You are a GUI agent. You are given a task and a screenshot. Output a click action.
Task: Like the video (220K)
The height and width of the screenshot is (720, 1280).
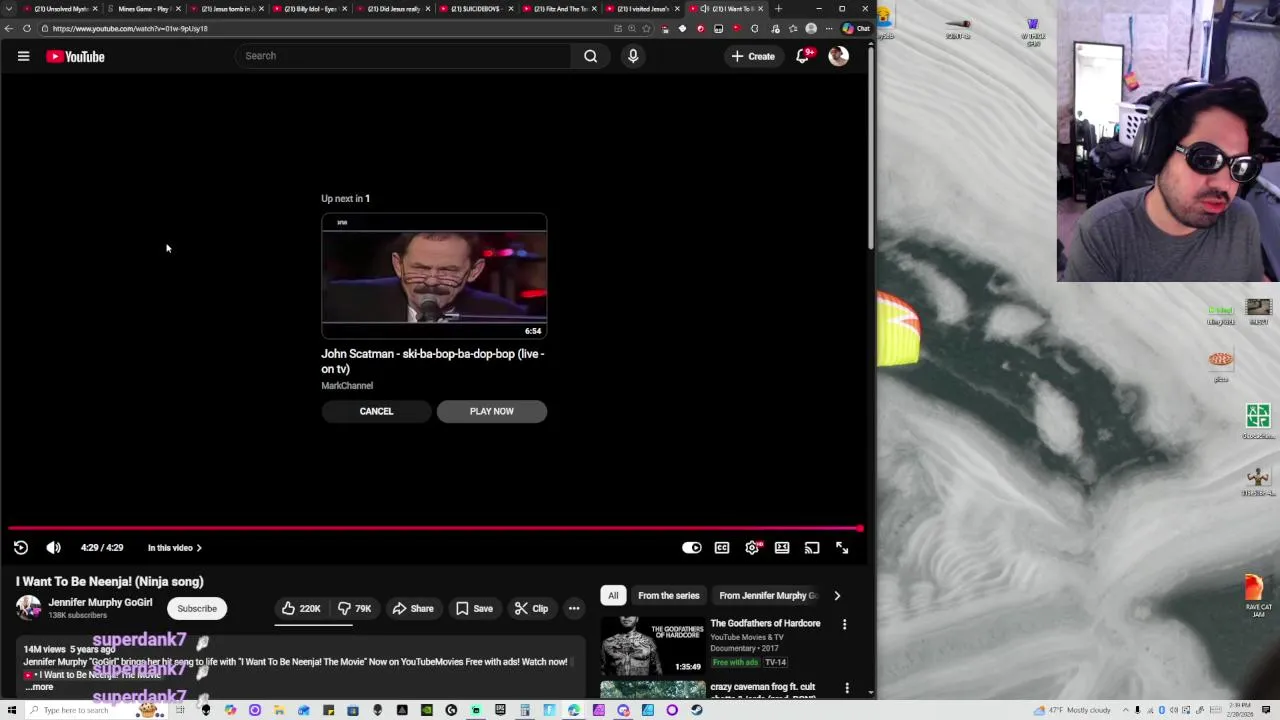(x=301, y=608)
